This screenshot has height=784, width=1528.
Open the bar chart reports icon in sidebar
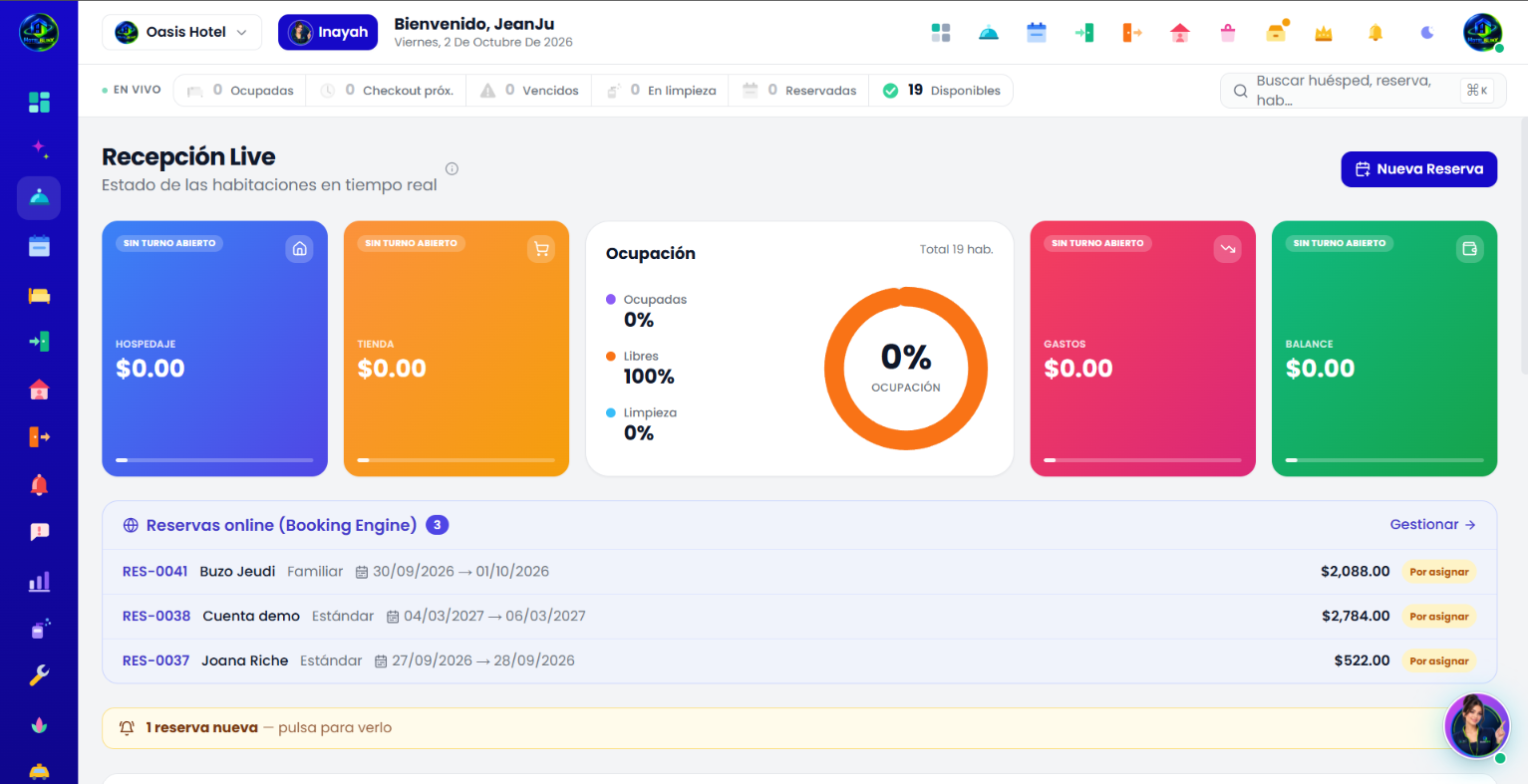coord(39,581)
